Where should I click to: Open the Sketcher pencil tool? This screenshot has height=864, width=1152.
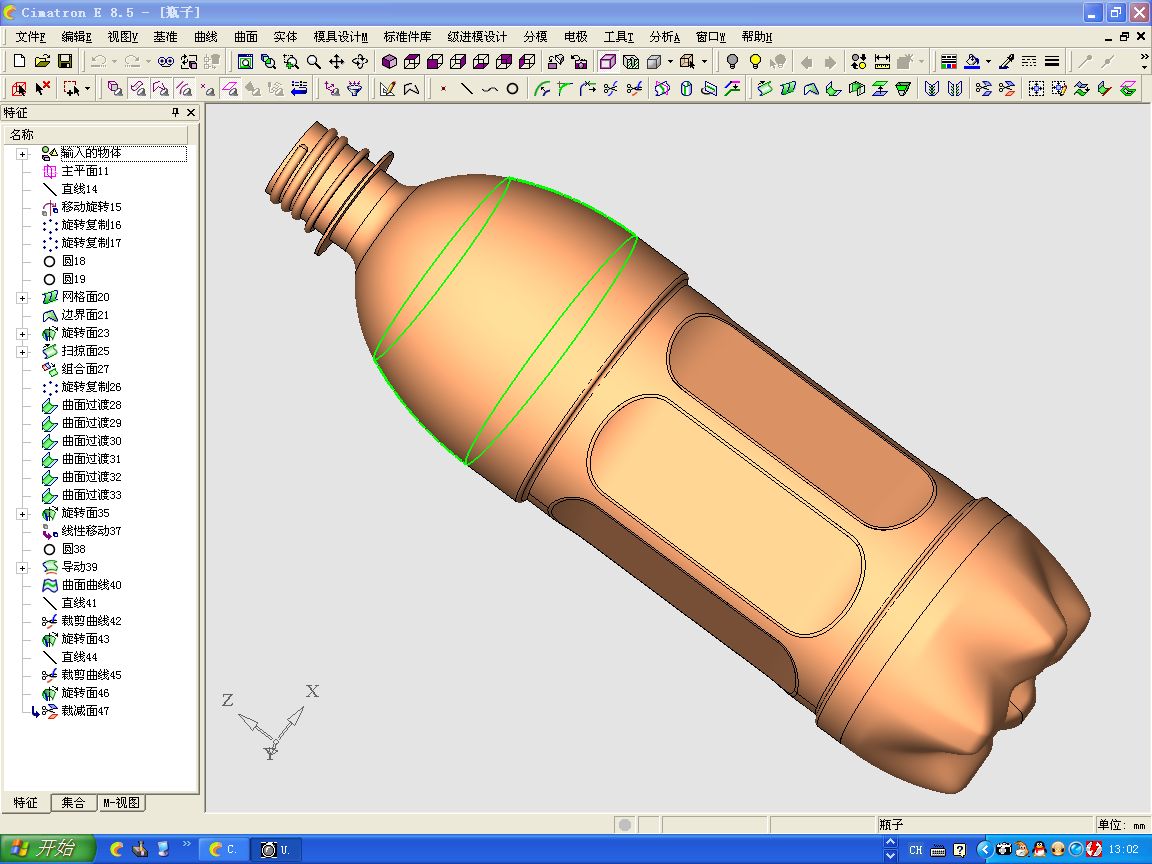click(x=387, y=89)
